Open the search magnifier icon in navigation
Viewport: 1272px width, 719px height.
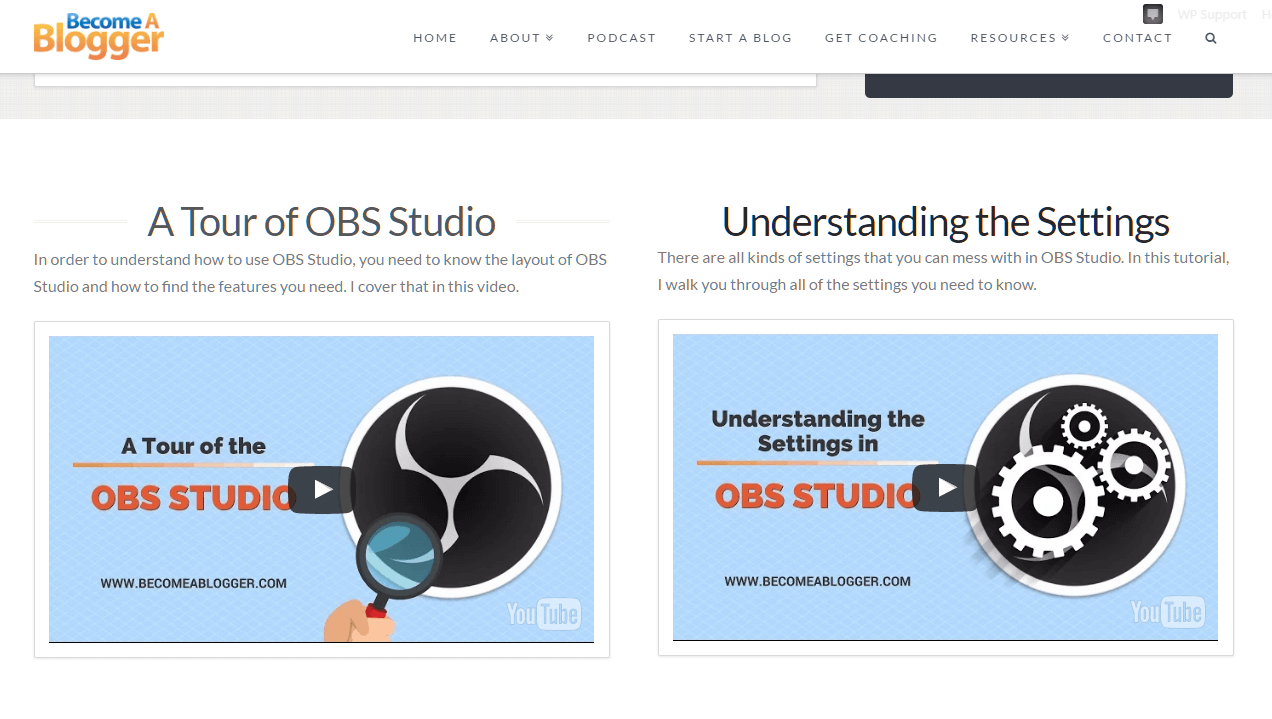pyautogui.click(x=1211, y=38)
